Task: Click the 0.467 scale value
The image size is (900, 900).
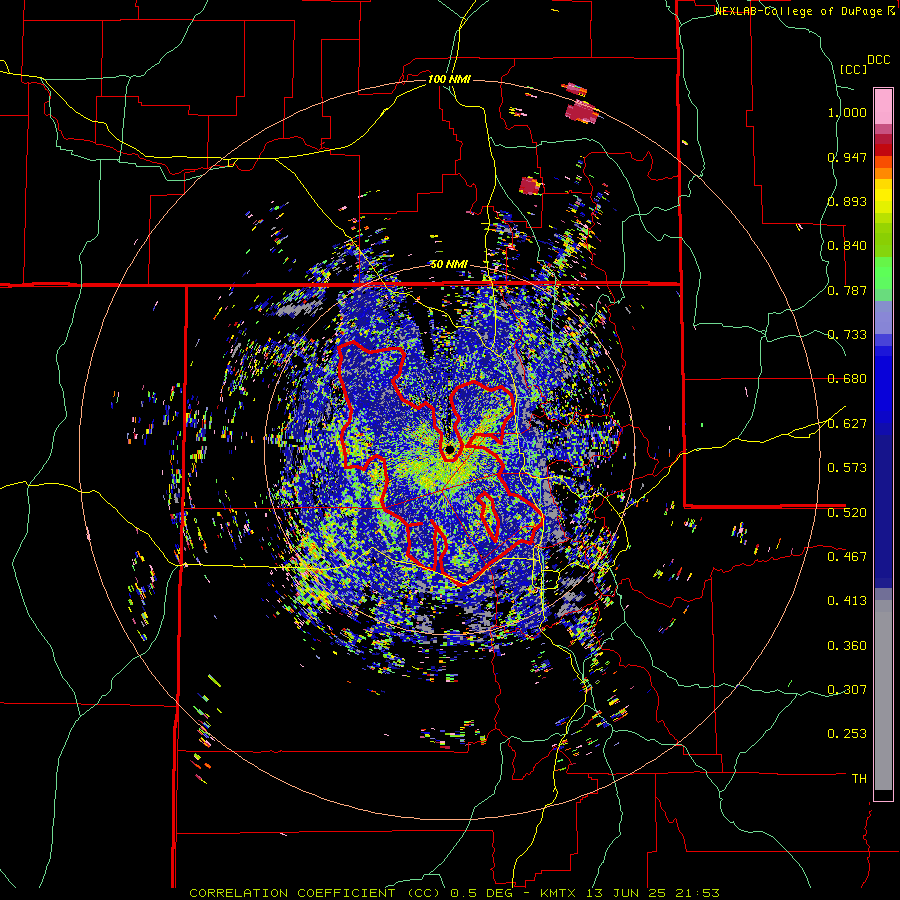Action: pyautogui.click(x=847, y=557)
